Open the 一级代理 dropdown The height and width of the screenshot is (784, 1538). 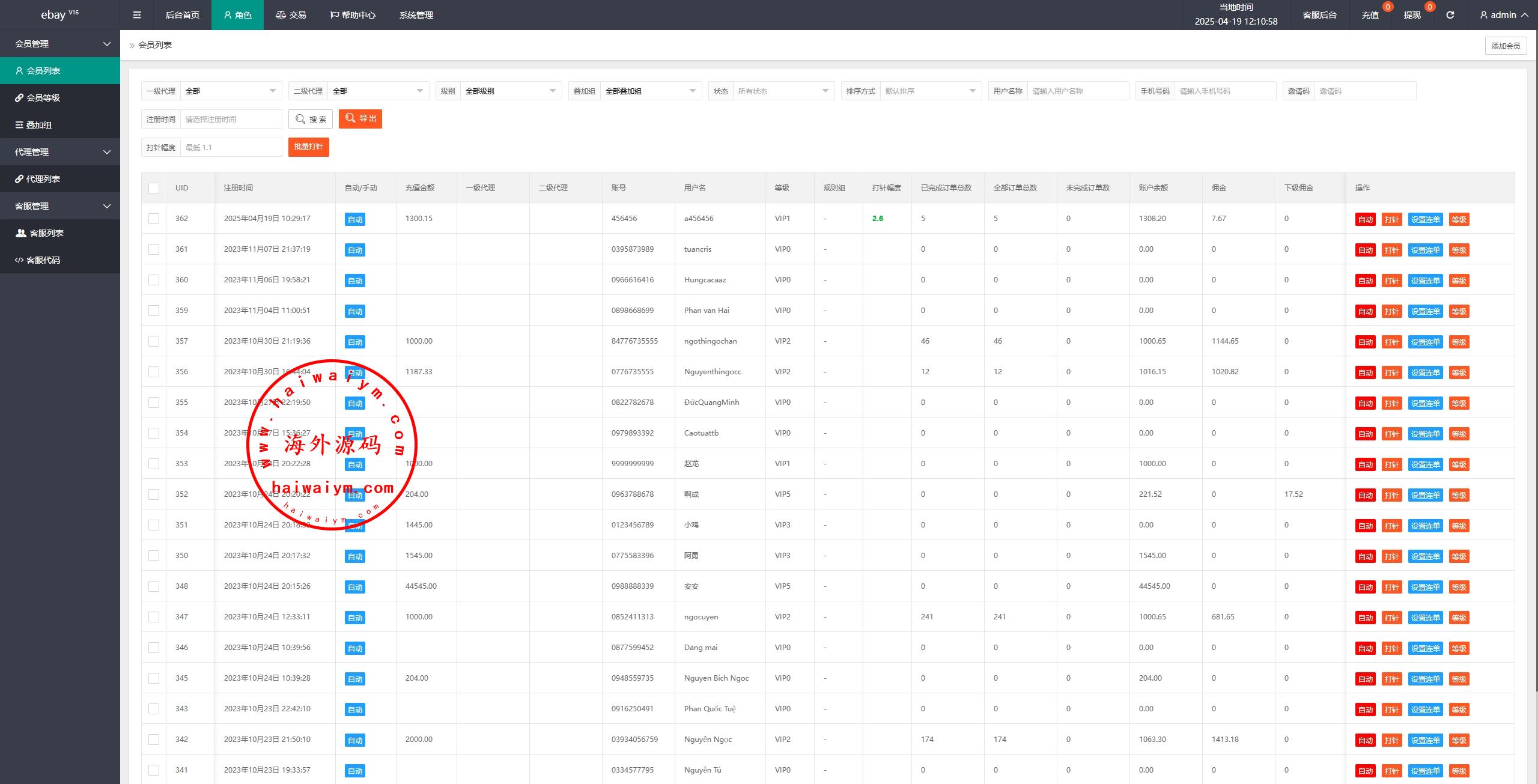231,91
